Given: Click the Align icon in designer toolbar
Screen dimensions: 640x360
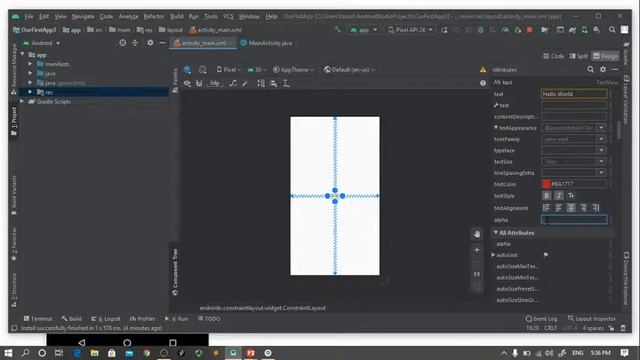Looking at the screenshot, I should tap(273, 83).
